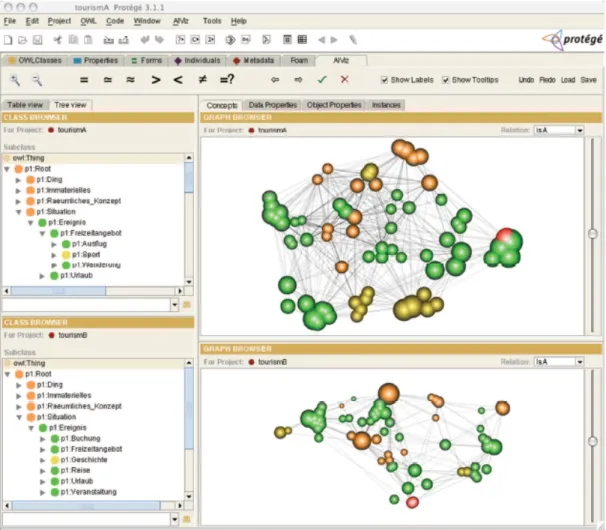
Task: Click the navigate forward arrow in toolbar
Action: pyautogui.click(x=334, y=40)
